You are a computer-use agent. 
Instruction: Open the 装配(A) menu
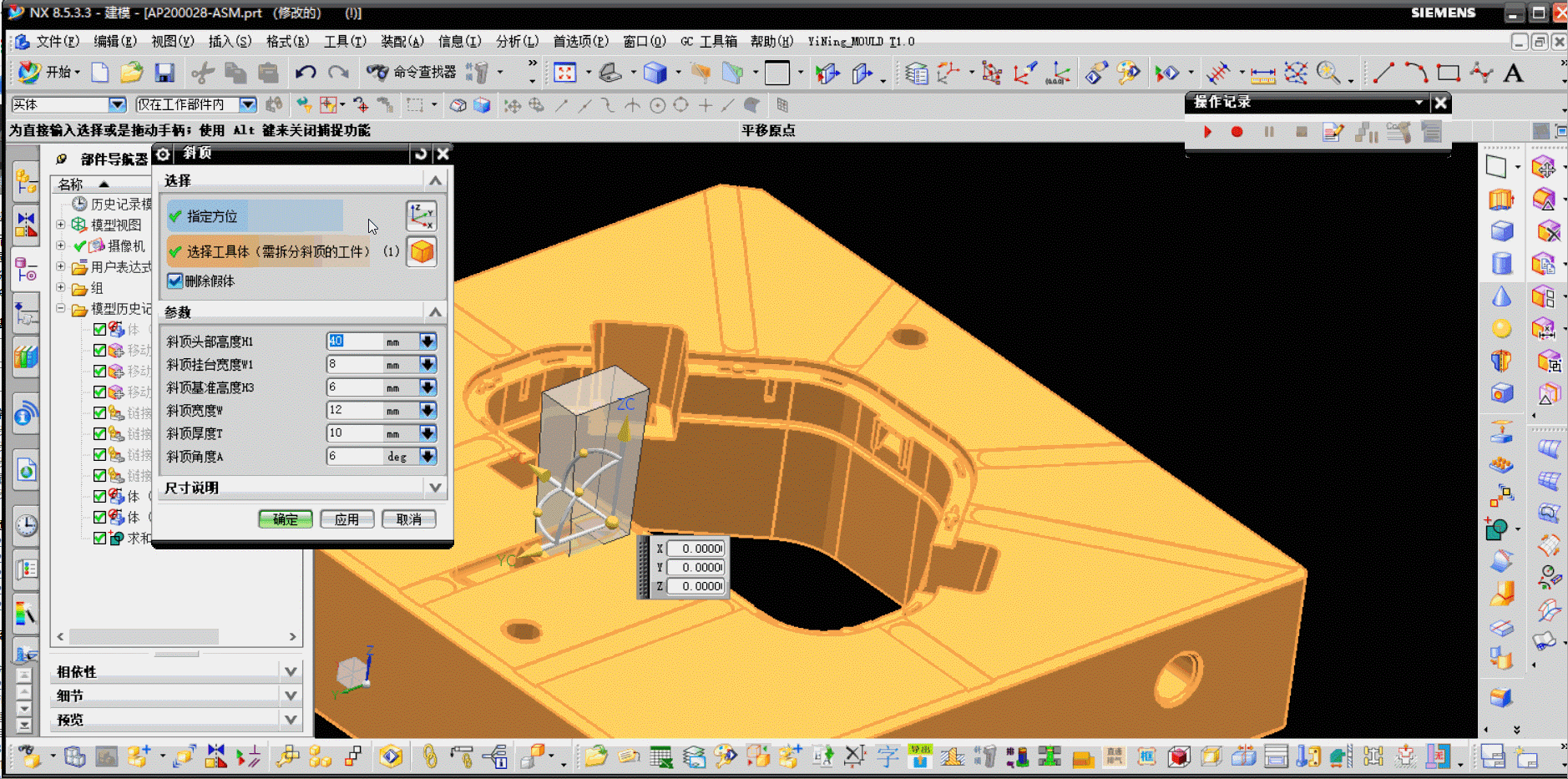(402, 41)
